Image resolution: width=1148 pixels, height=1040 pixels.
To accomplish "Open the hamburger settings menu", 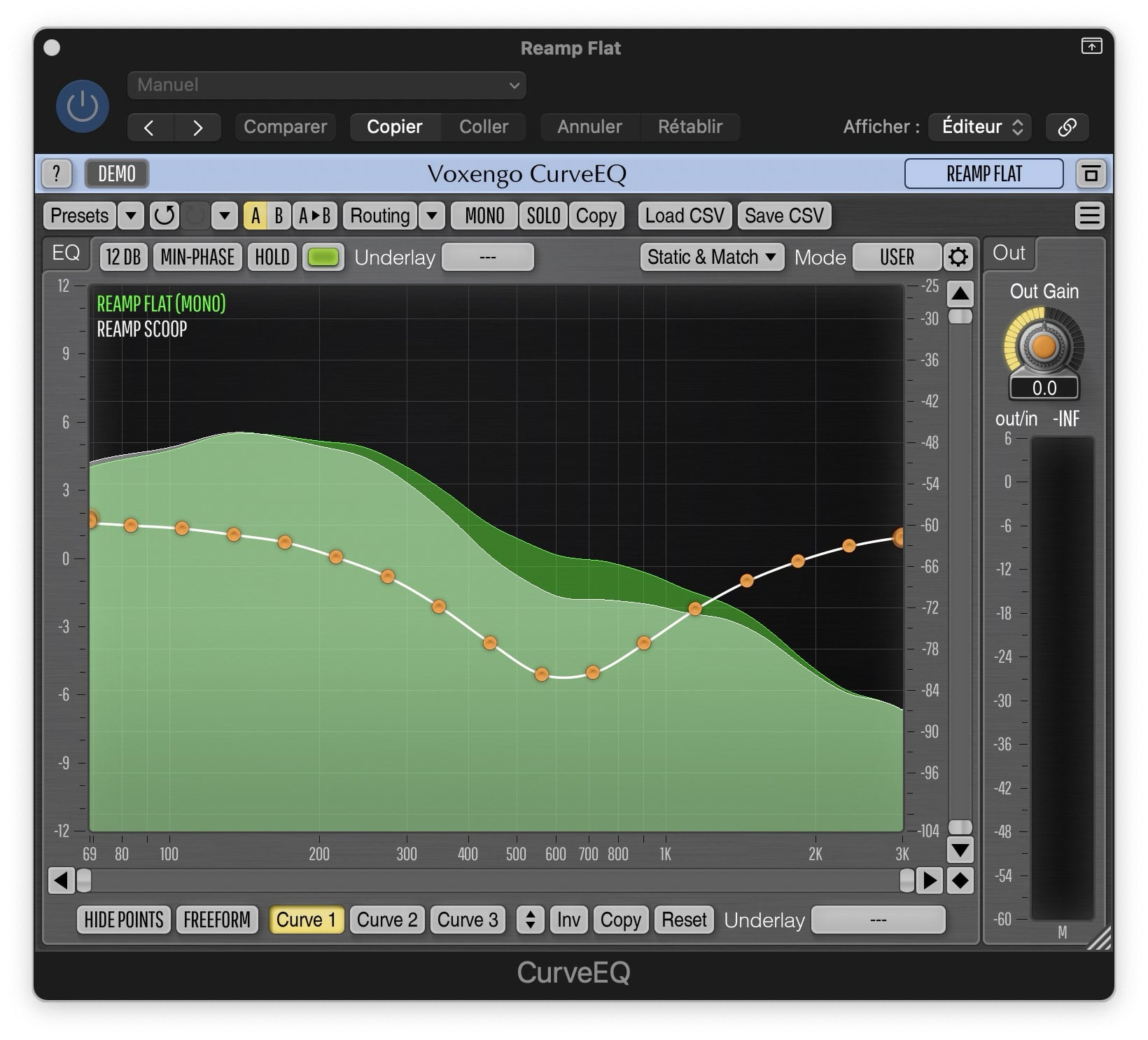I will (x=1089, y=216).
